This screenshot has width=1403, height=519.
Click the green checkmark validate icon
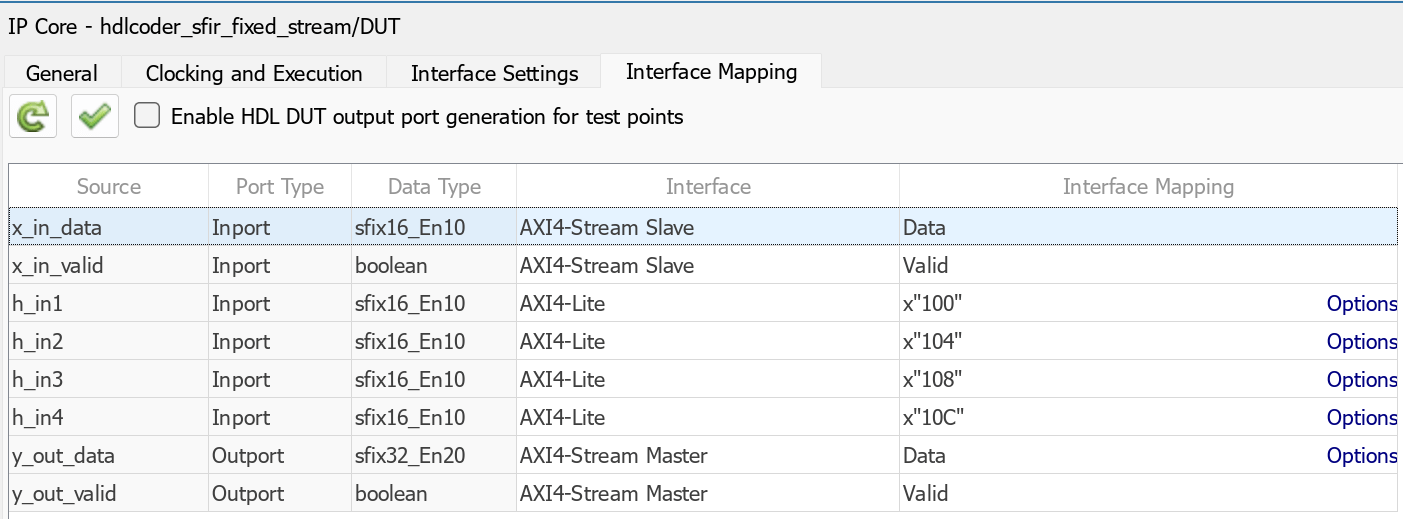point(95,117)
